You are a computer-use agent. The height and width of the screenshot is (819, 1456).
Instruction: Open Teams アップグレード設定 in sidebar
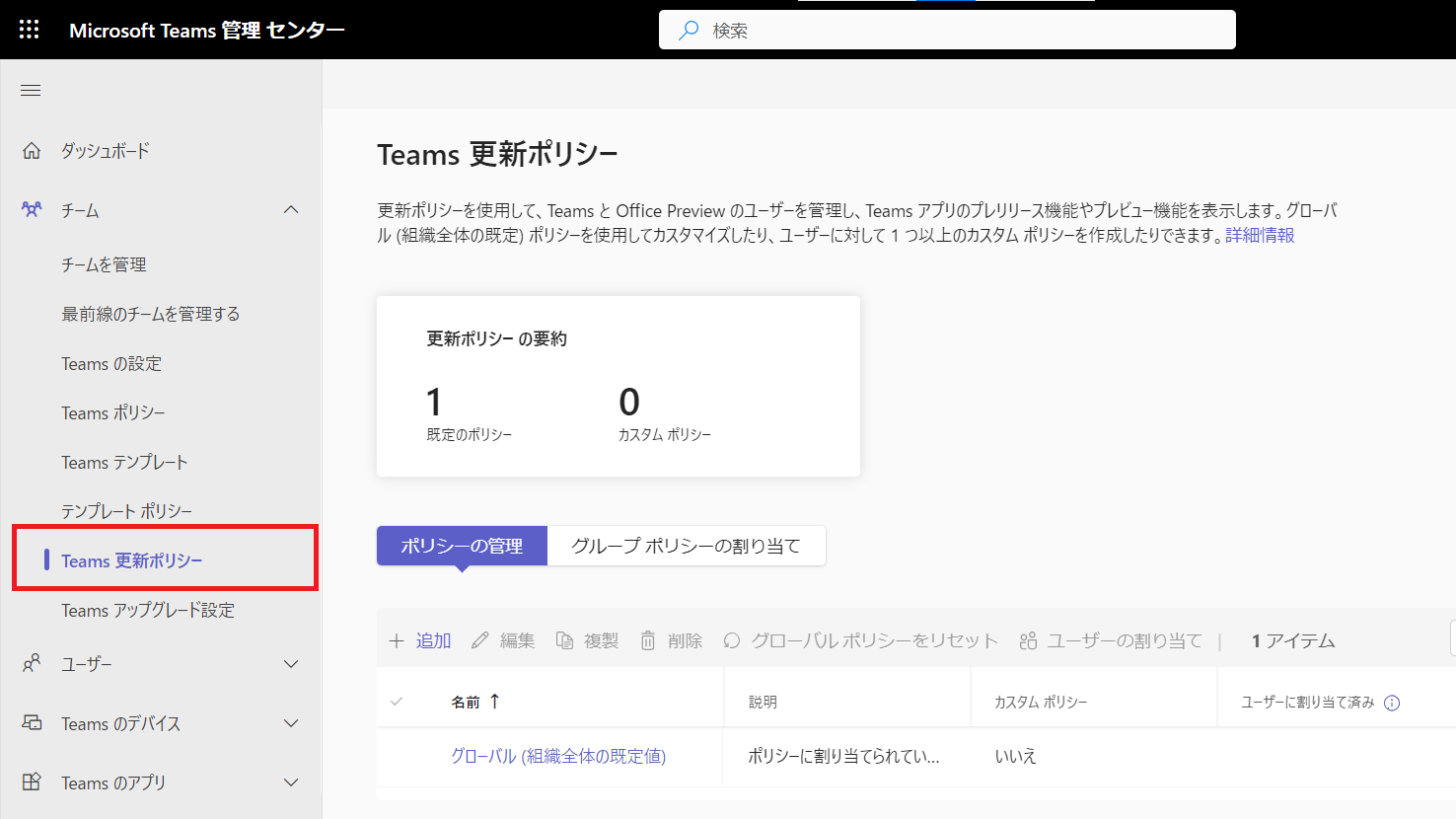click(x=148, y=611)
